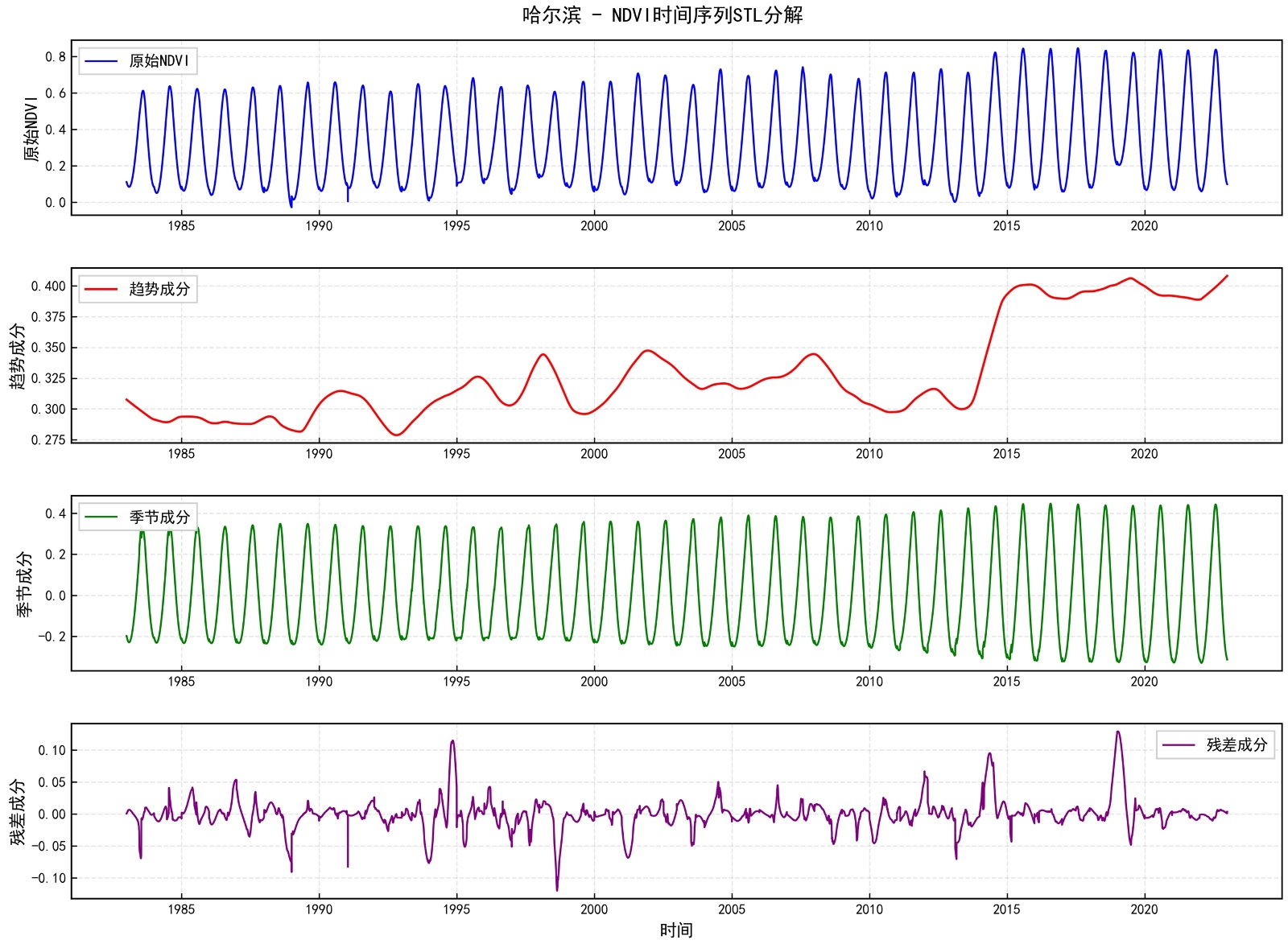Click the vertical 季节成分 y-axis label

point(24,584)
